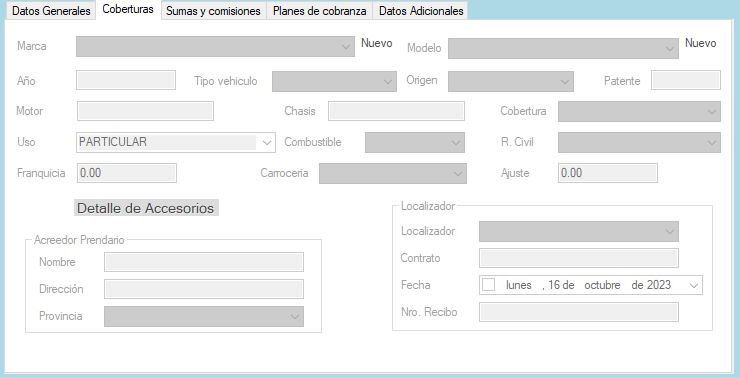Expand the Provincia dropdown
The image size is (740, 377).
[x=204, y=316]
